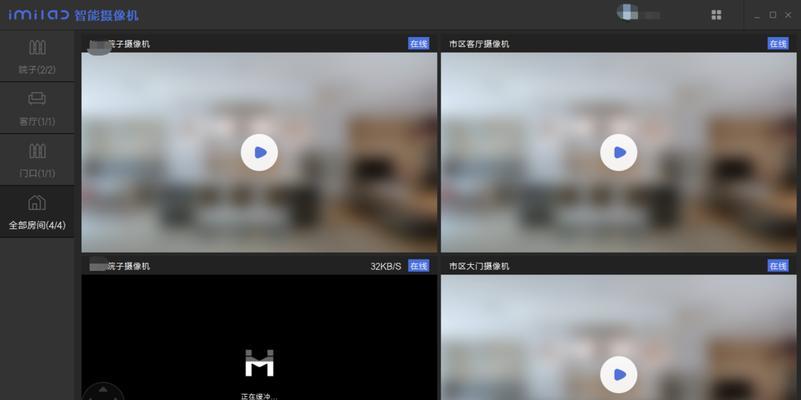The image size is (801, 400).
Task: Click the user avatar in title bar
Action: pyautogui.click(x=627, y=12)
